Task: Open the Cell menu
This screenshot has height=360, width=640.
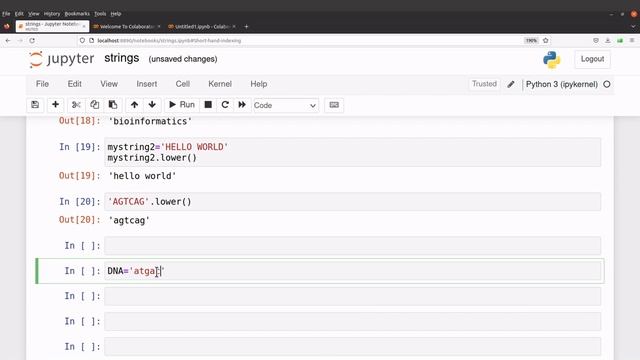Action: [x=182, y=84]
